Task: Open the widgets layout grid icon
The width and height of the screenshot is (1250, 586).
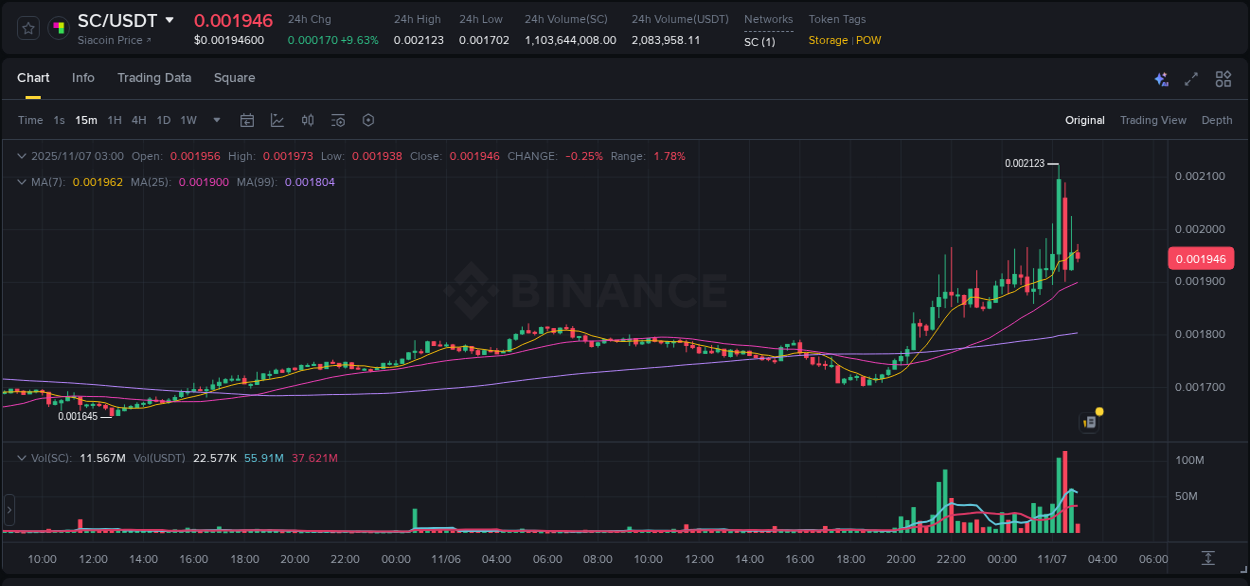Action: 1221,78
